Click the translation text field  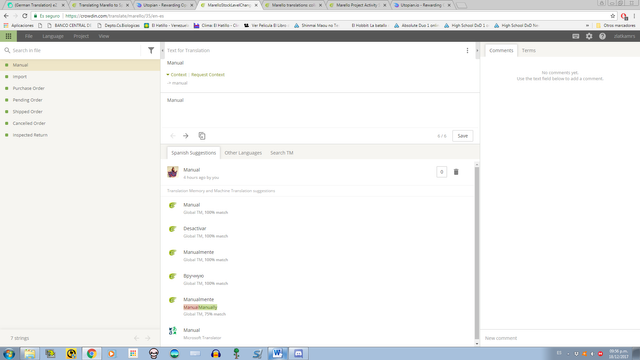point(320,110)
